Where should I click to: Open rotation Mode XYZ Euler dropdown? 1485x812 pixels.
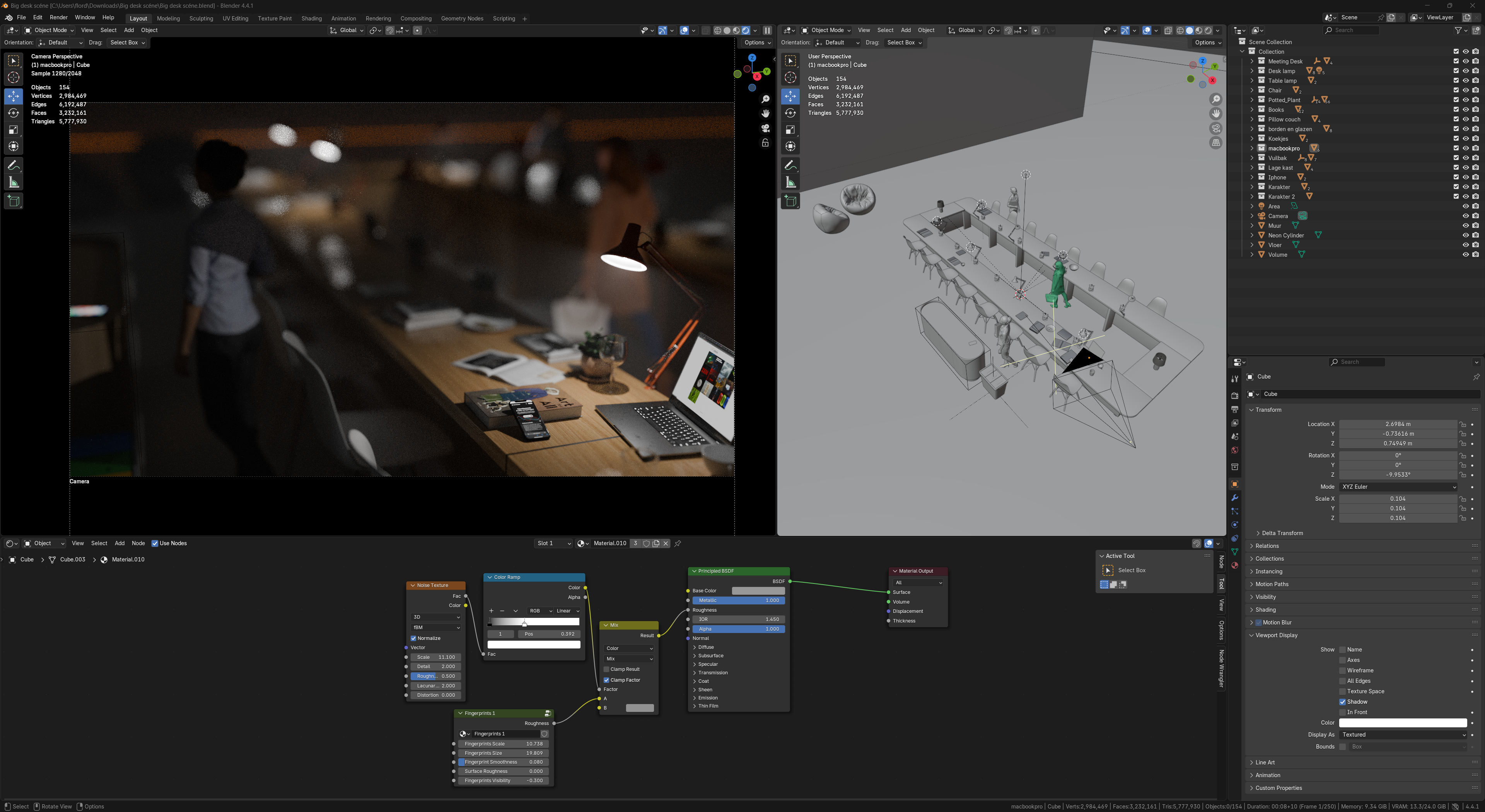[x=1398, y=487]
